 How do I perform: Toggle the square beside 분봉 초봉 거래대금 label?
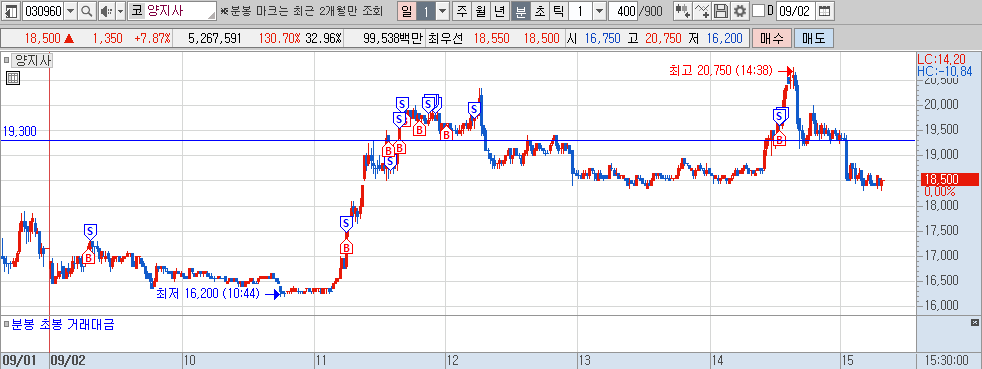click(6, 325)
